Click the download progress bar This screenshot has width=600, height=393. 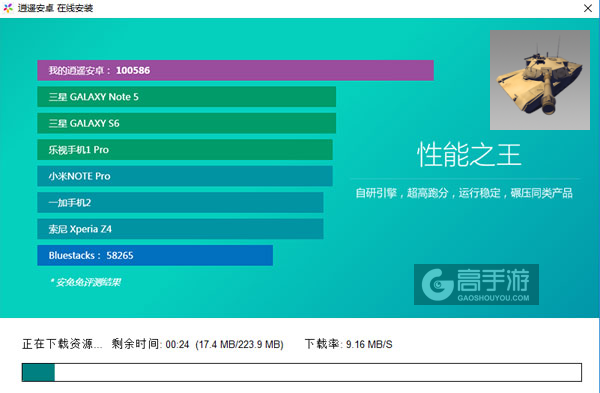point(302,372)
